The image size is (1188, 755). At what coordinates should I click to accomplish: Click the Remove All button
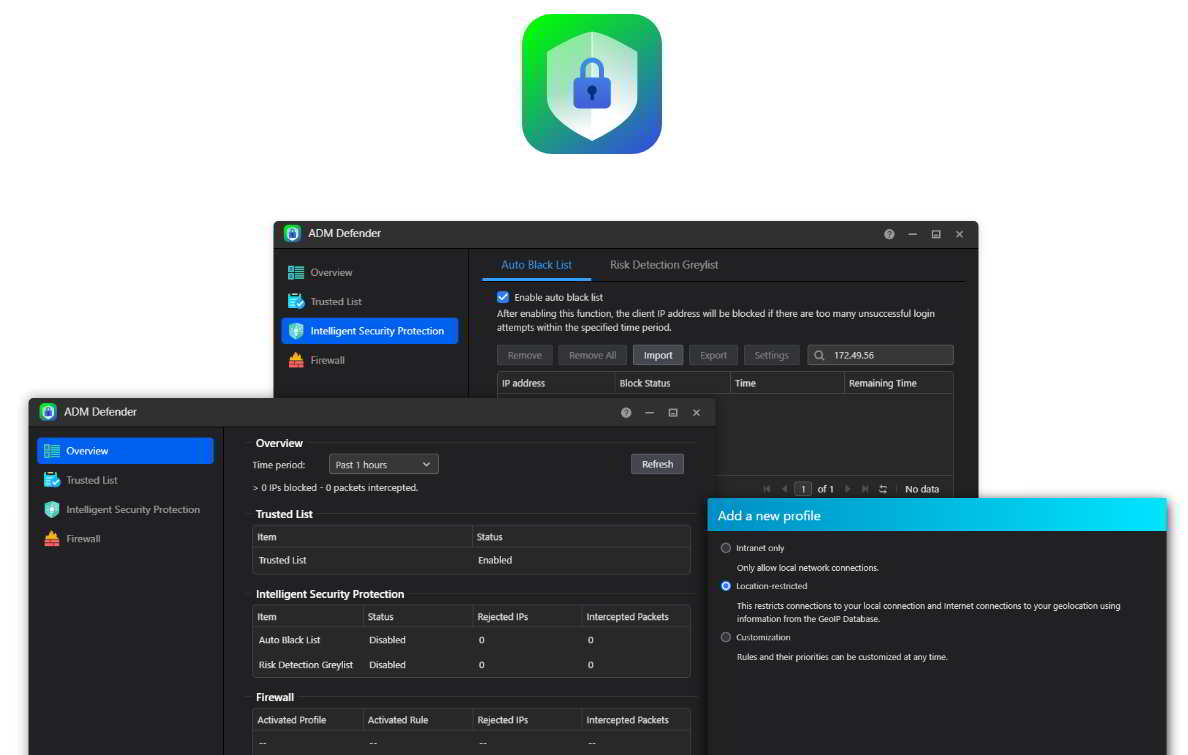tap(592, 355)
